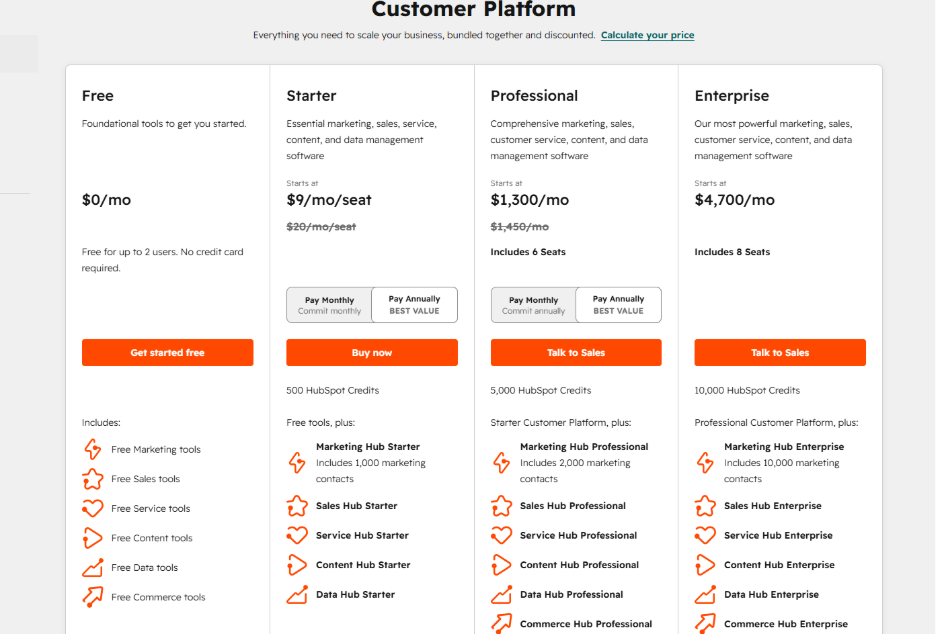
Task: Click the crossed-out $20/mo/seat price
Action: pos(321,227)
